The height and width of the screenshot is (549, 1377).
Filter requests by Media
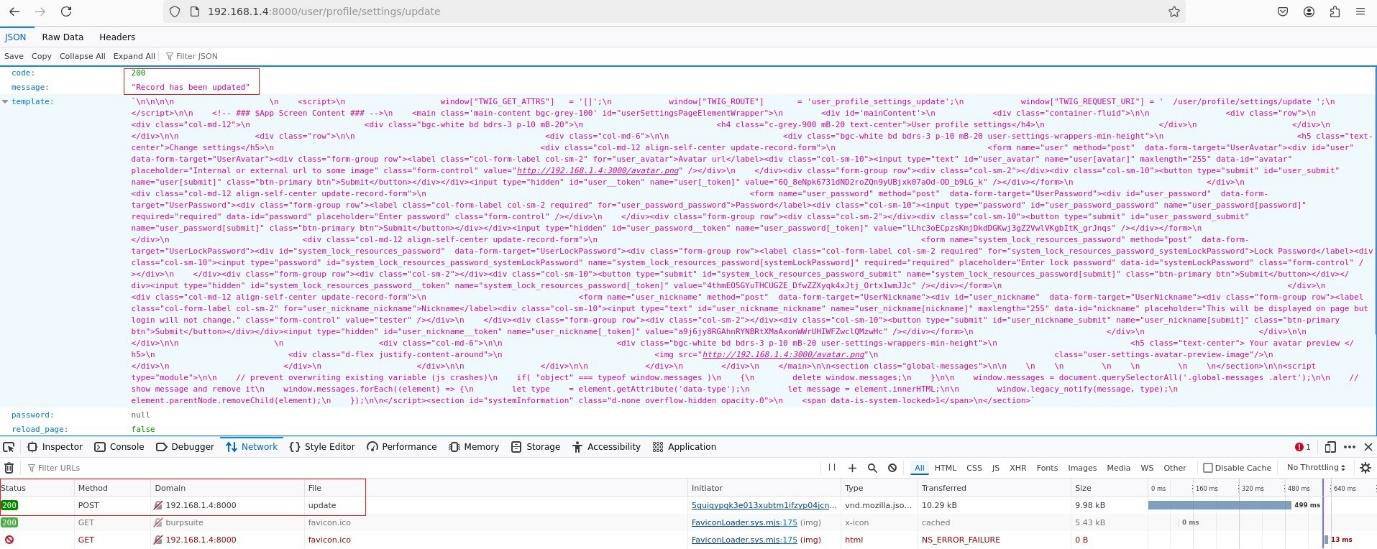point(1119,468)
